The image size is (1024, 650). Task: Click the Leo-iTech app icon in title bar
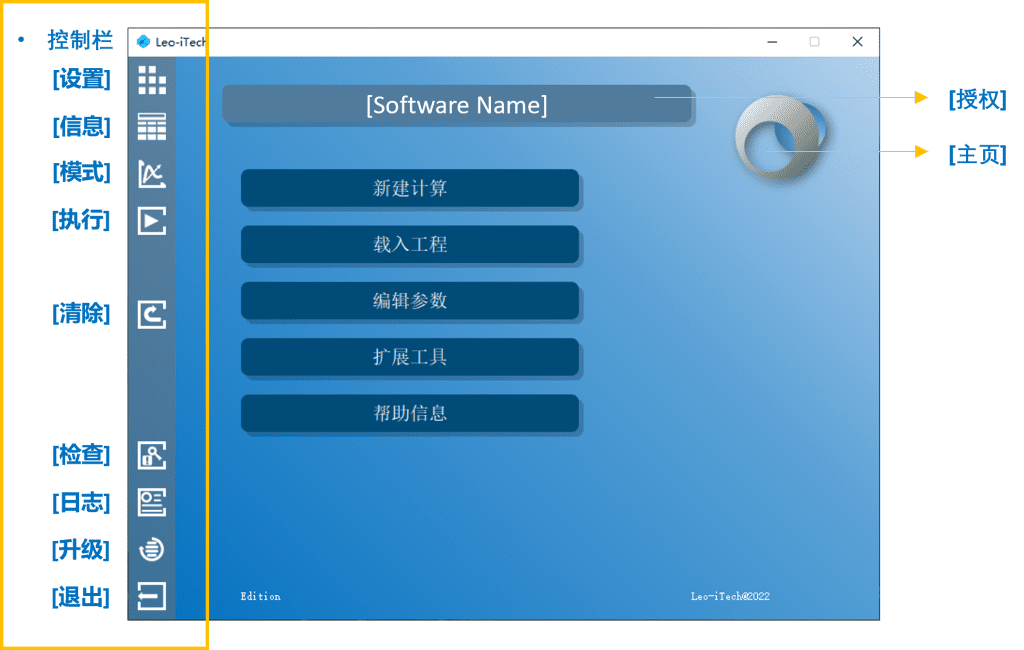pos(144,42)
